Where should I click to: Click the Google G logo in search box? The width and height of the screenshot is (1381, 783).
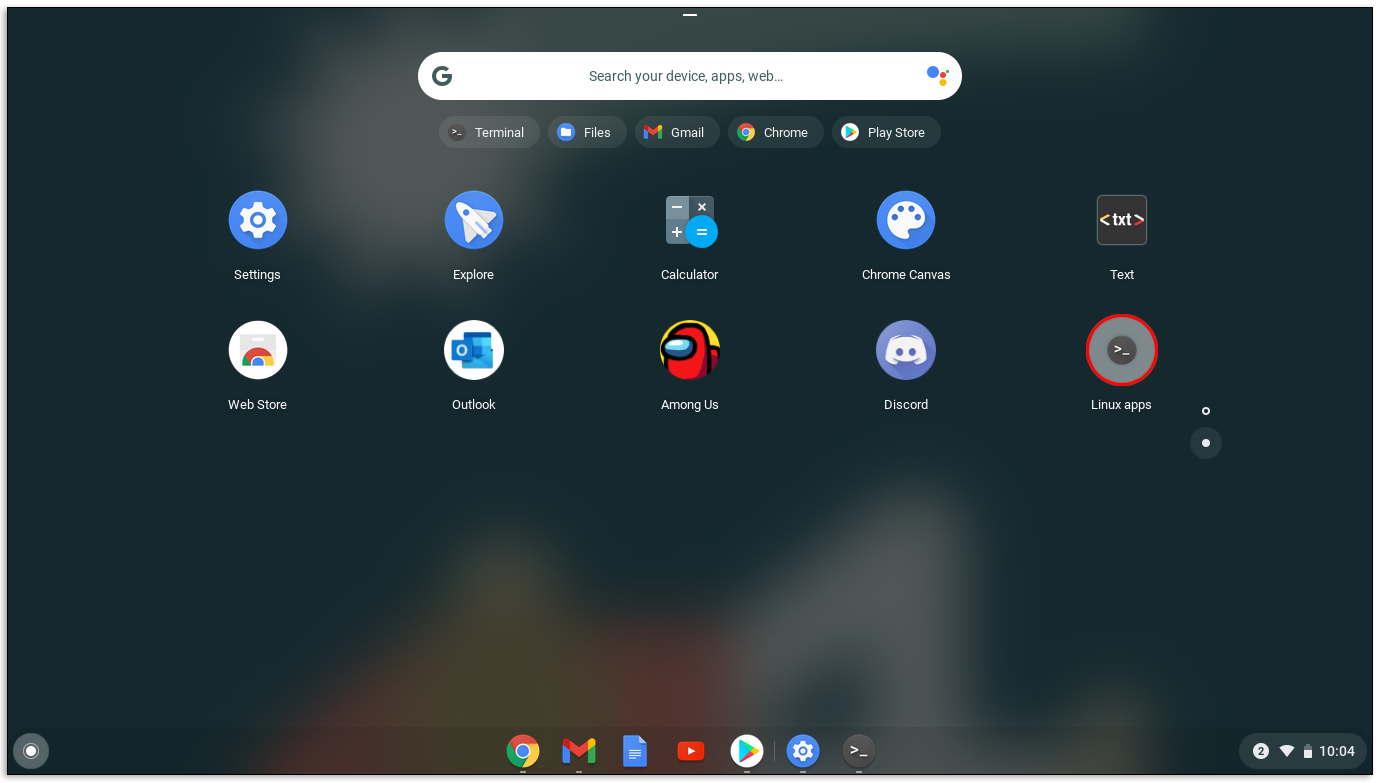(x=442, y=76)
